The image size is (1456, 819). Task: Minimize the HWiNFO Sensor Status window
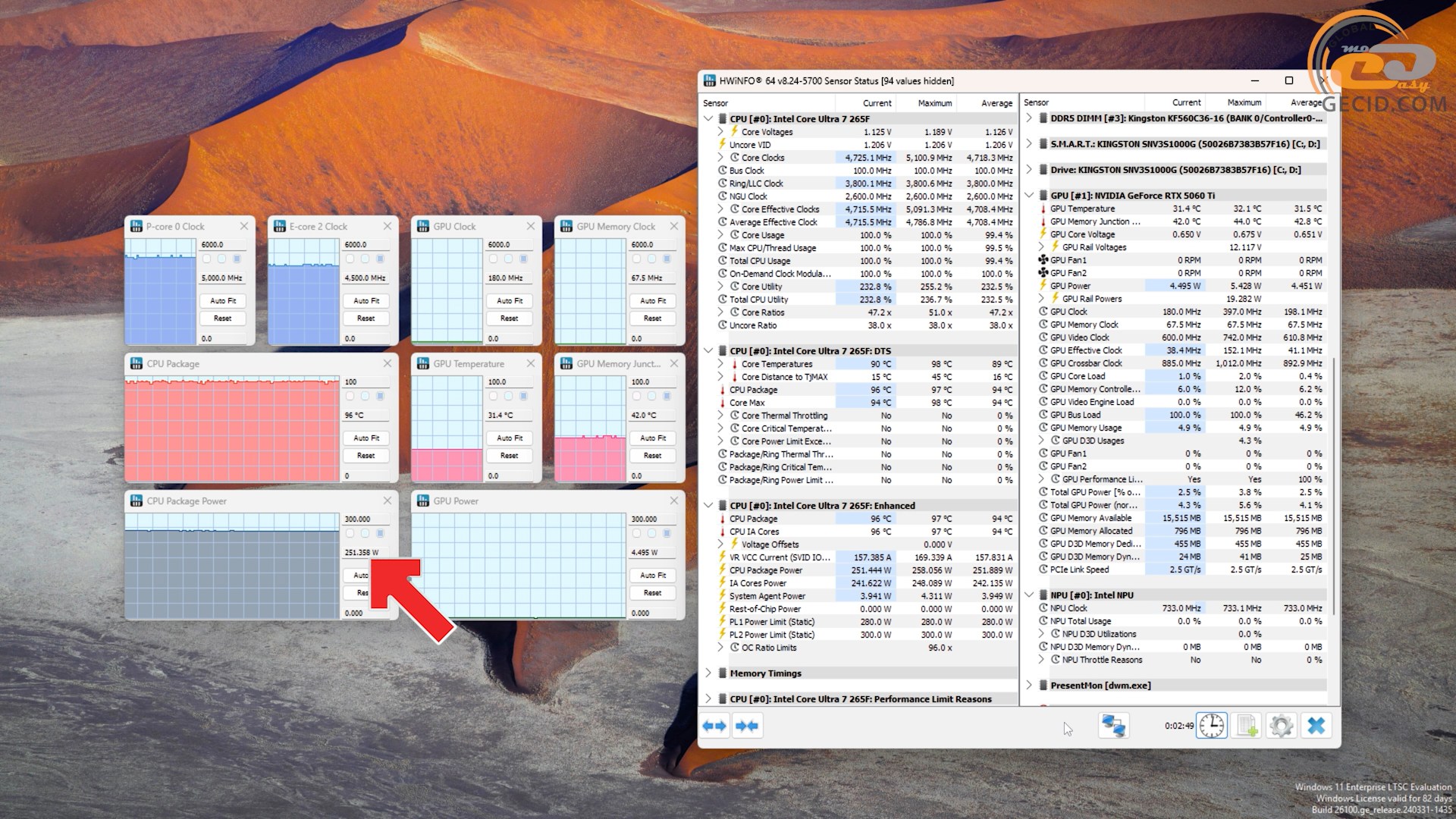pyautogui.click(x=1255, y=80)
